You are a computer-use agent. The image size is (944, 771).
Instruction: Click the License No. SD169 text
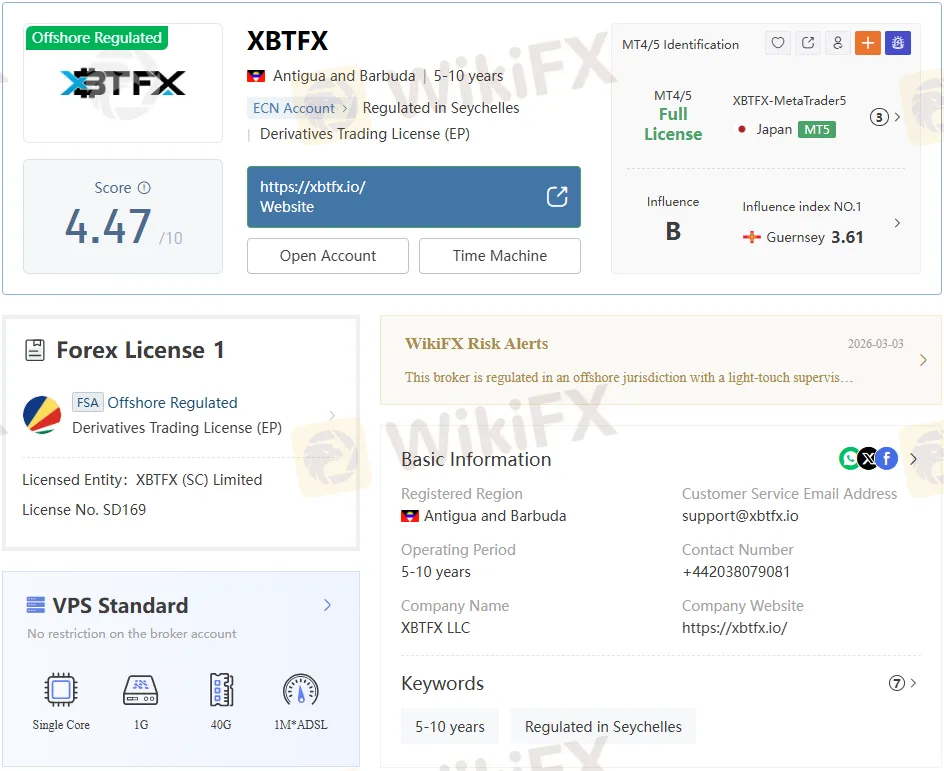tap(84, 510)
